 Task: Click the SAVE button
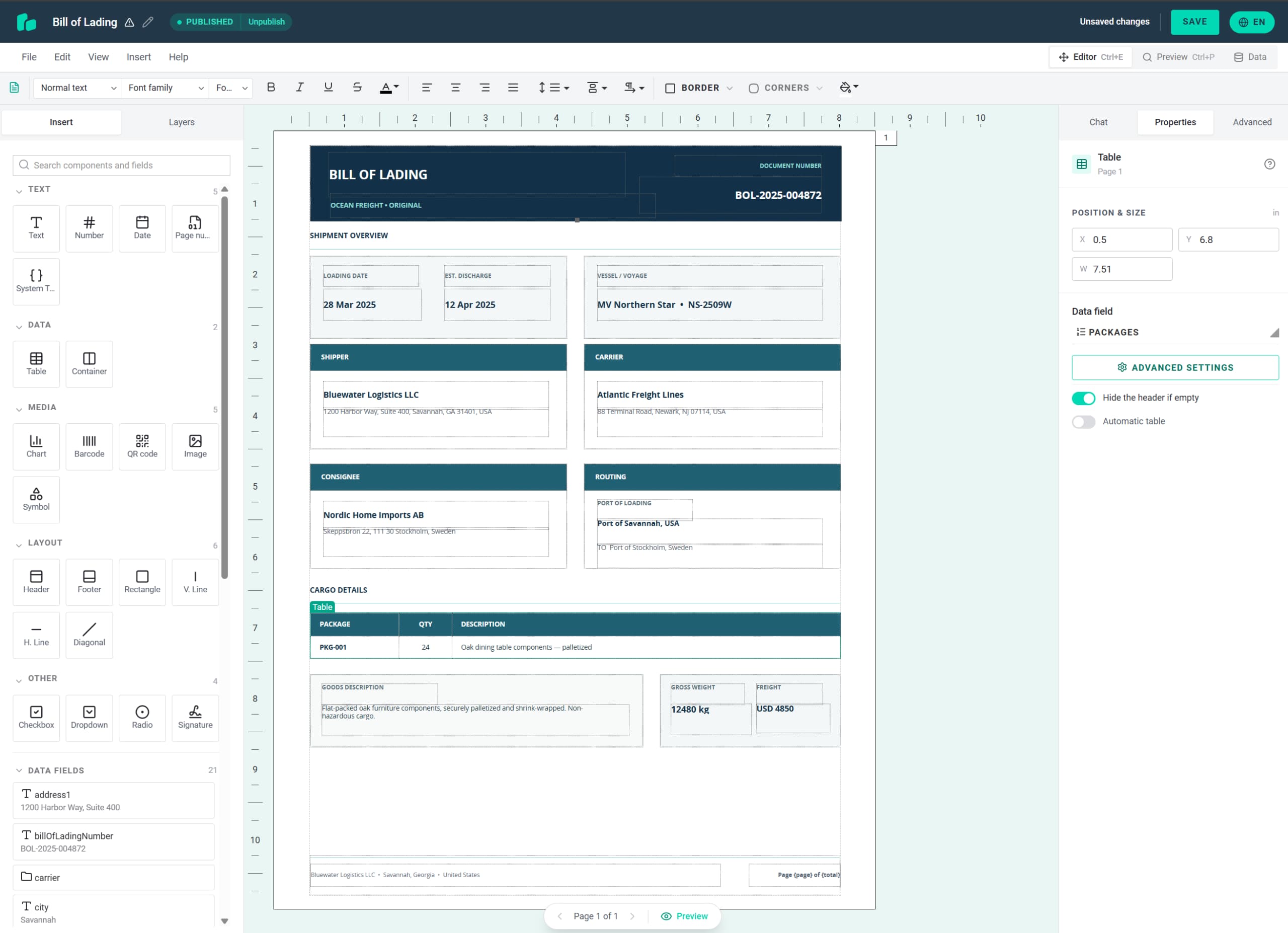[1194, 22]
